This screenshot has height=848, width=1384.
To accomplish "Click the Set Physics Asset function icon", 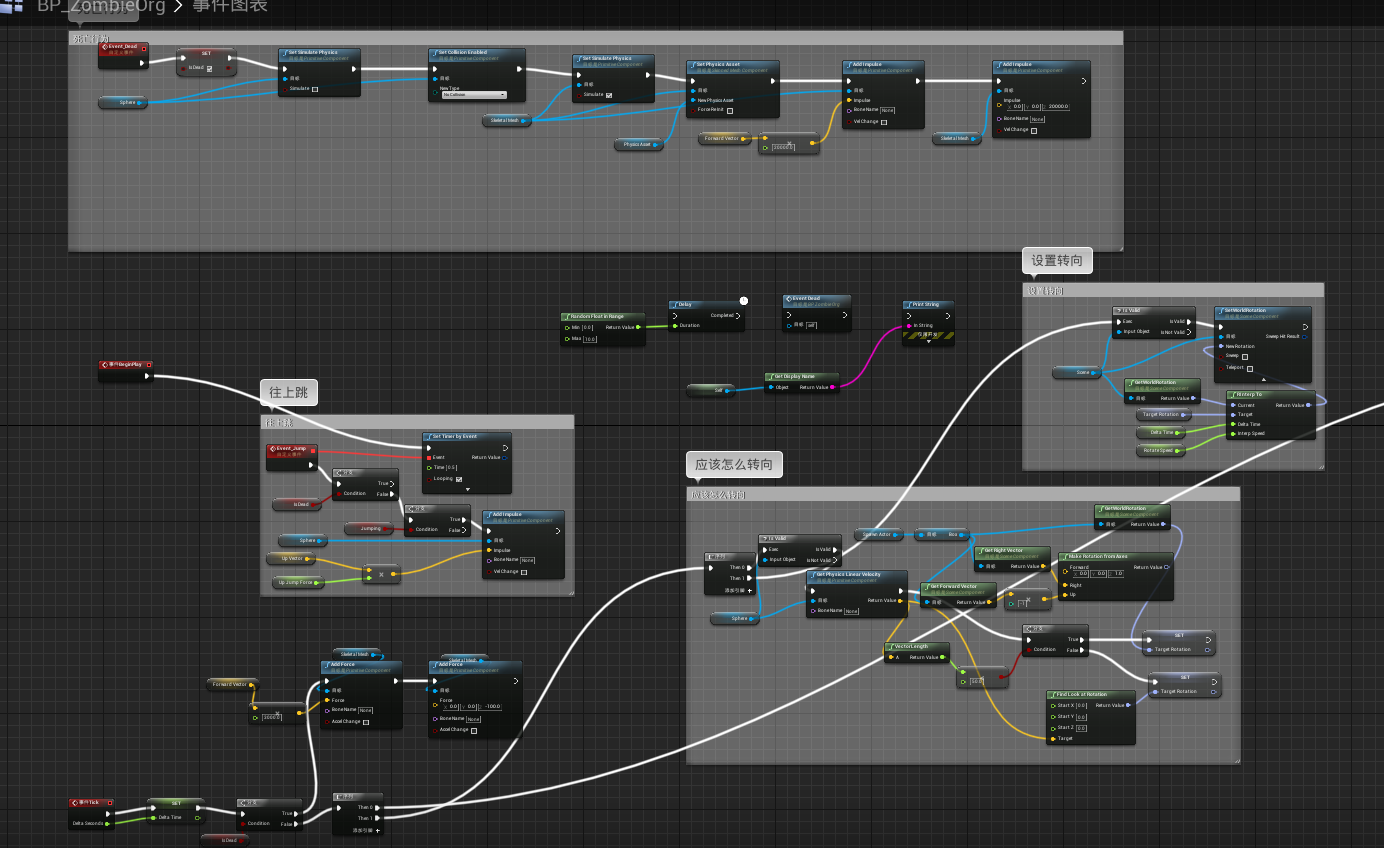I will [x=692, y=64].
